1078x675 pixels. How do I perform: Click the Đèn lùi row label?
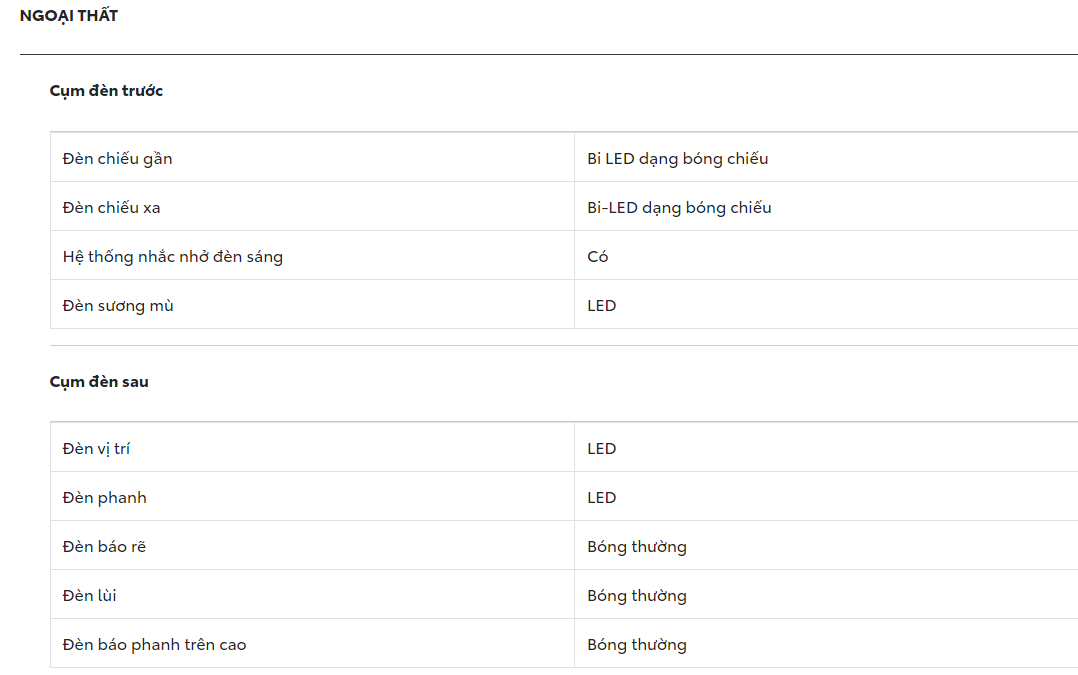(x=89, y=596)
